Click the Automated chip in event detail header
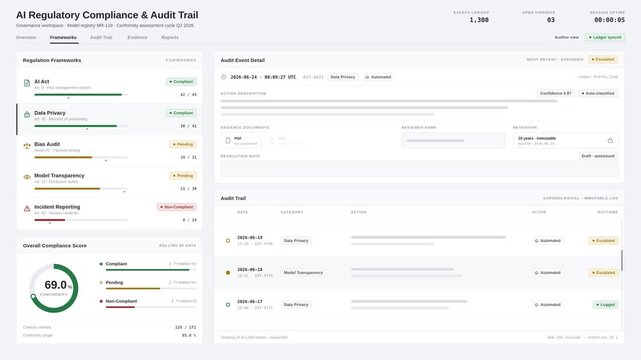 (378, 77)
